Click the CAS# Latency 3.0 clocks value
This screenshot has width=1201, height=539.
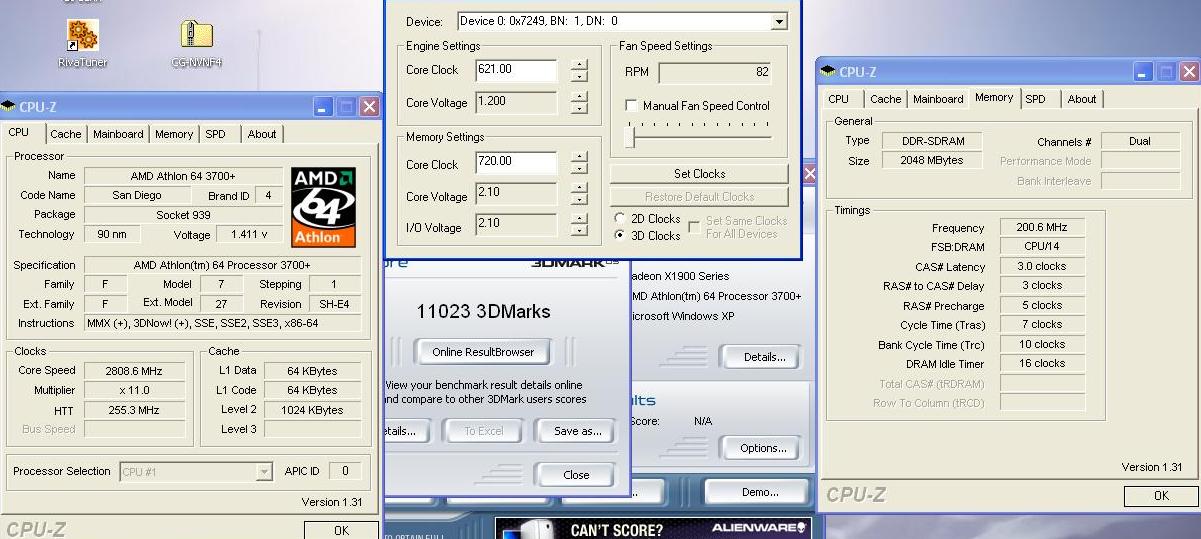tap(1042, 267)
